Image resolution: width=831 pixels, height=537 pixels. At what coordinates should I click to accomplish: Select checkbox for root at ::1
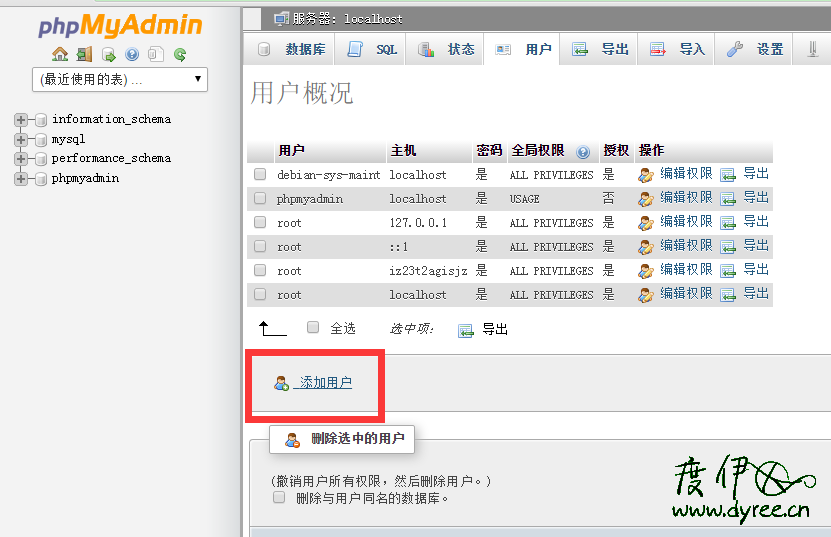(260, 246)
